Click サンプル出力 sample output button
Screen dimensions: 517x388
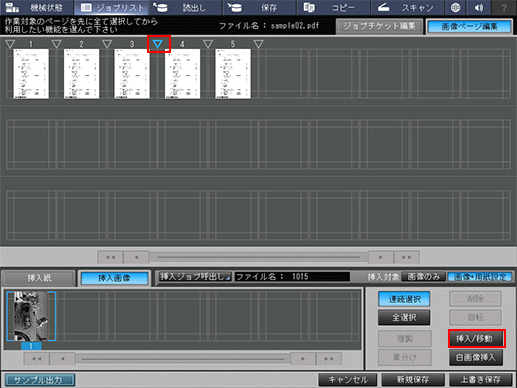40,380
